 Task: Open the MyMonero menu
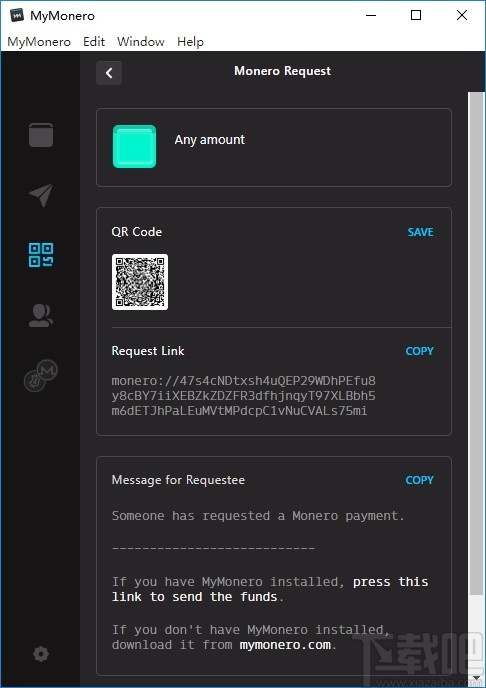click(39, 42)
